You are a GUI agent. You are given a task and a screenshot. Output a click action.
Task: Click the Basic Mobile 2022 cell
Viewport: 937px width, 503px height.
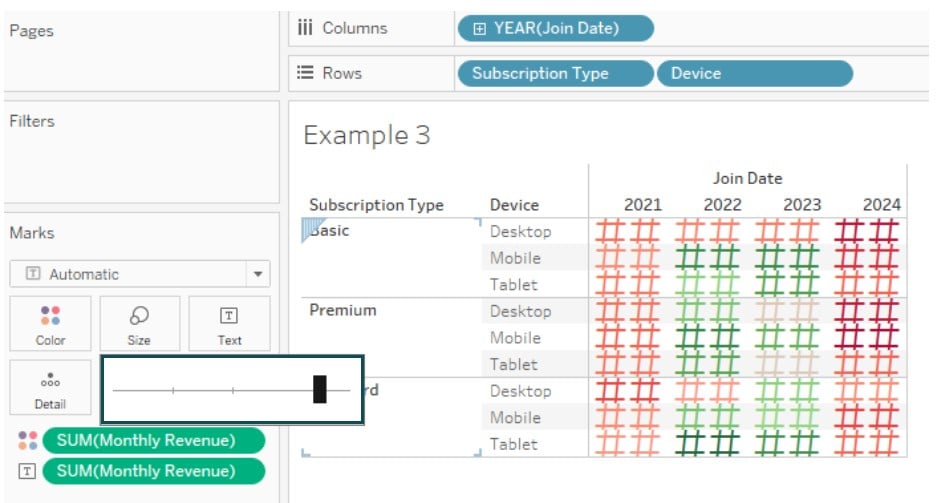pos(708,257)
